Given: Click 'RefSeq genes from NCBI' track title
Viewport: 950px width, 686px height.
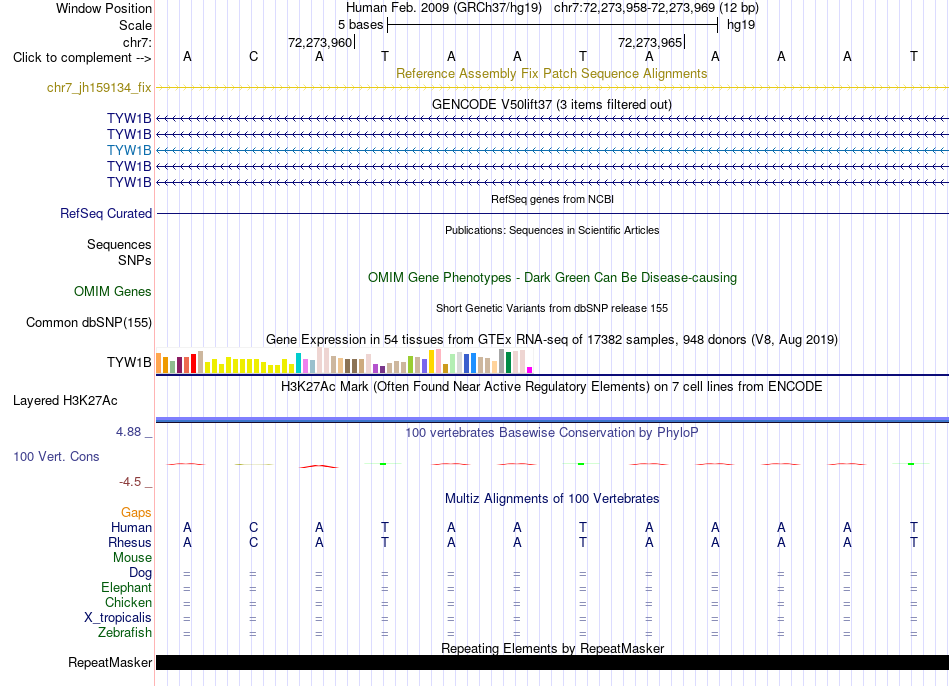Looking at the screenshot, I should coord(552,199).
